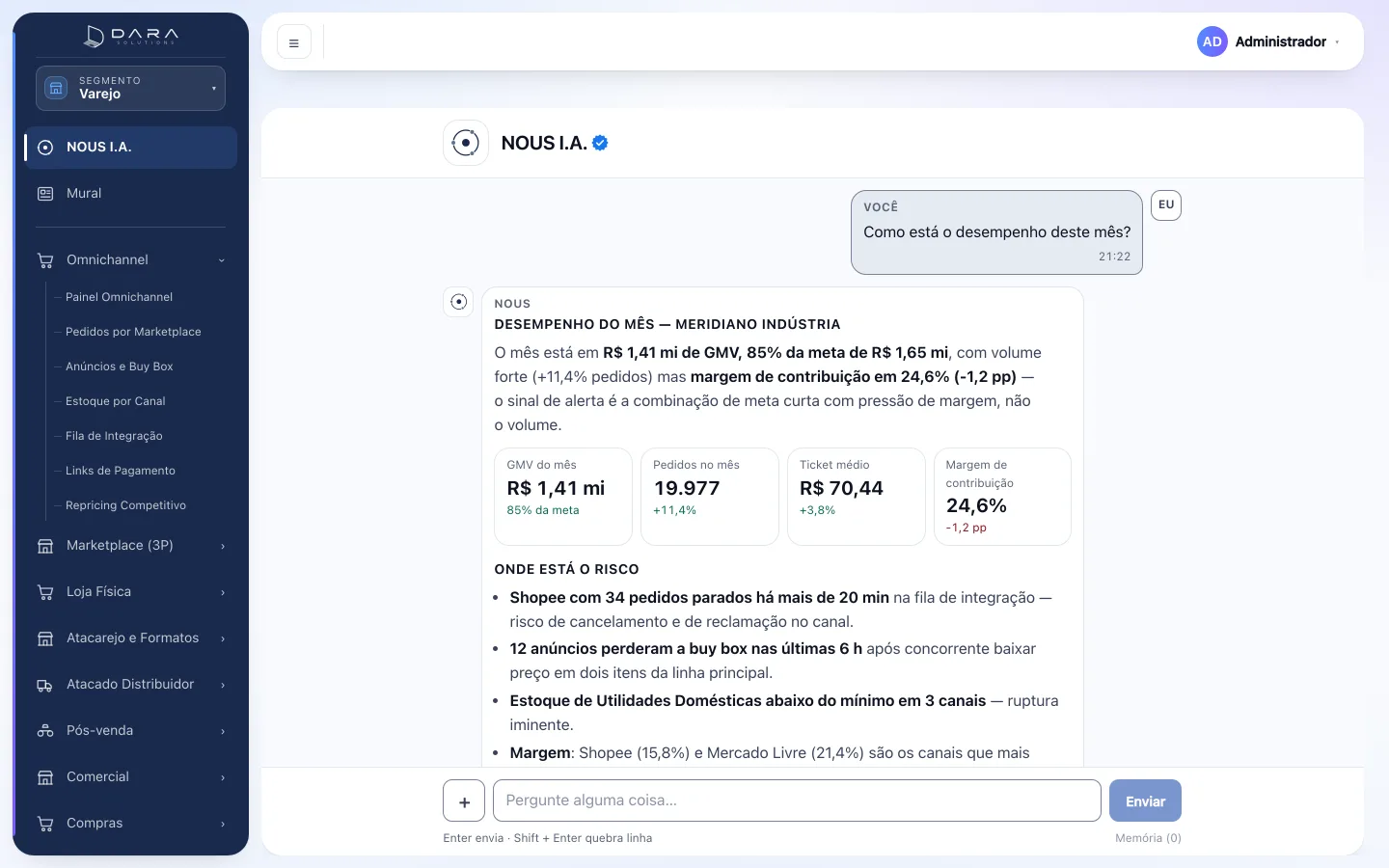Select NOUS I.A. in the sidebar
Image resolution: width=1389 pixels, height=868 pixels.
tap(131, 148)
